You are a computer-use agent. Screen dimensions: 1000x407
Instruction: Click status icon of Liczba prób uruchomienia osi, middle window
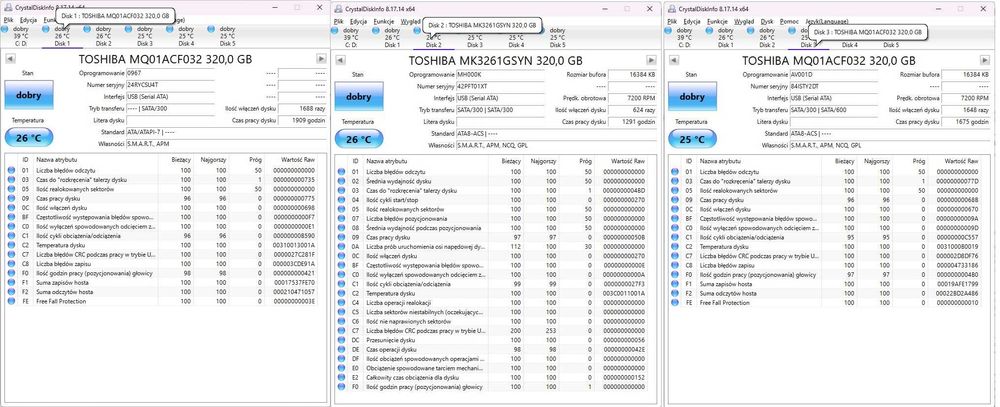click(341, 246)
